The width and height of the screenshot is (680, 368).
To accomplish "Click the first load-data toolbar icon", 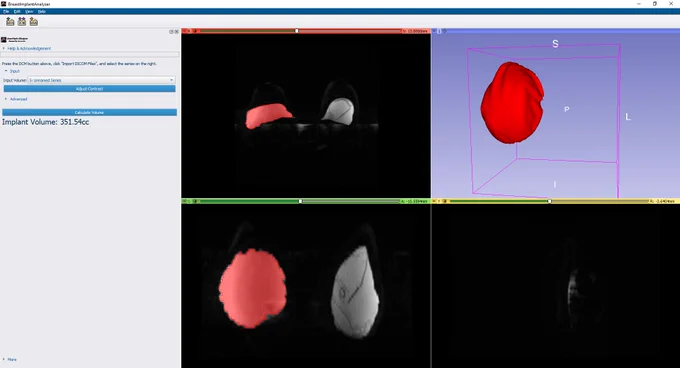I will [10, 21].
